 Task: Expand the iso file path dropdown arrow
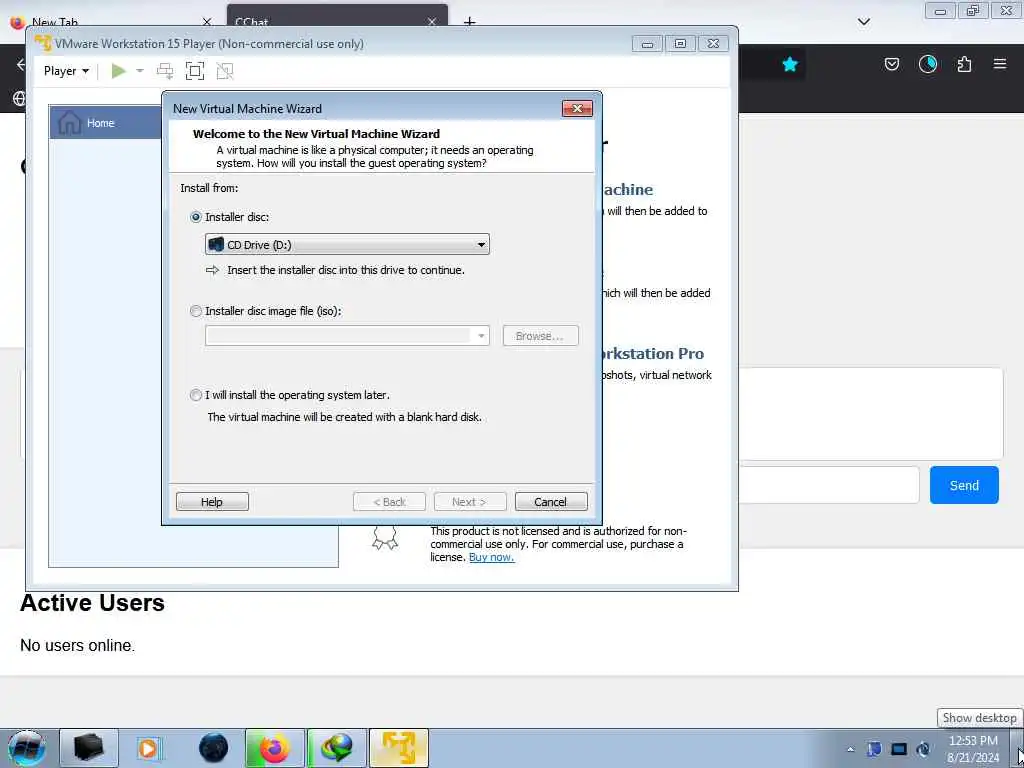pos(481,336)
